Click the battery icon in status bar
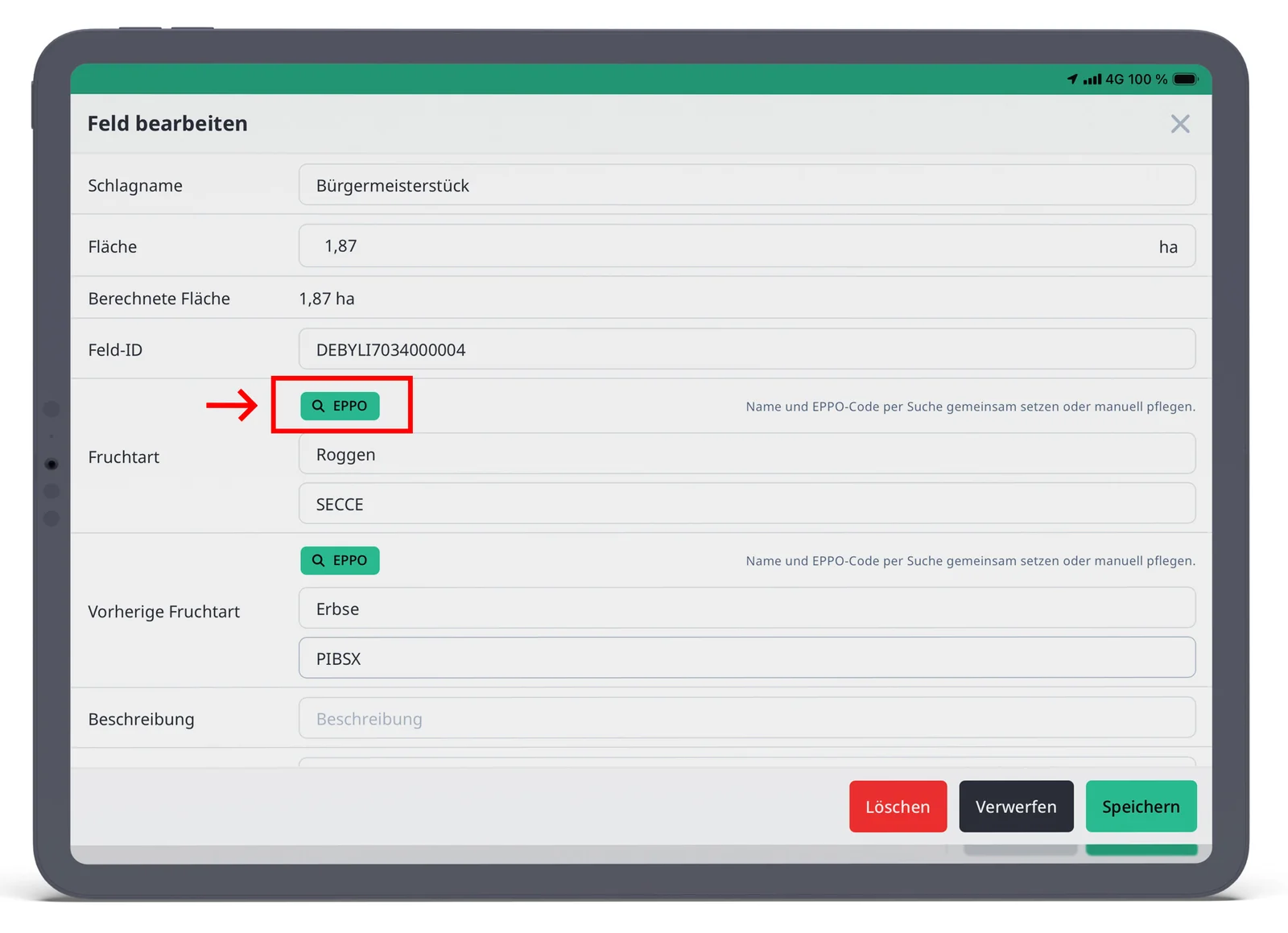1288x933 pixels. (1186, 79)
